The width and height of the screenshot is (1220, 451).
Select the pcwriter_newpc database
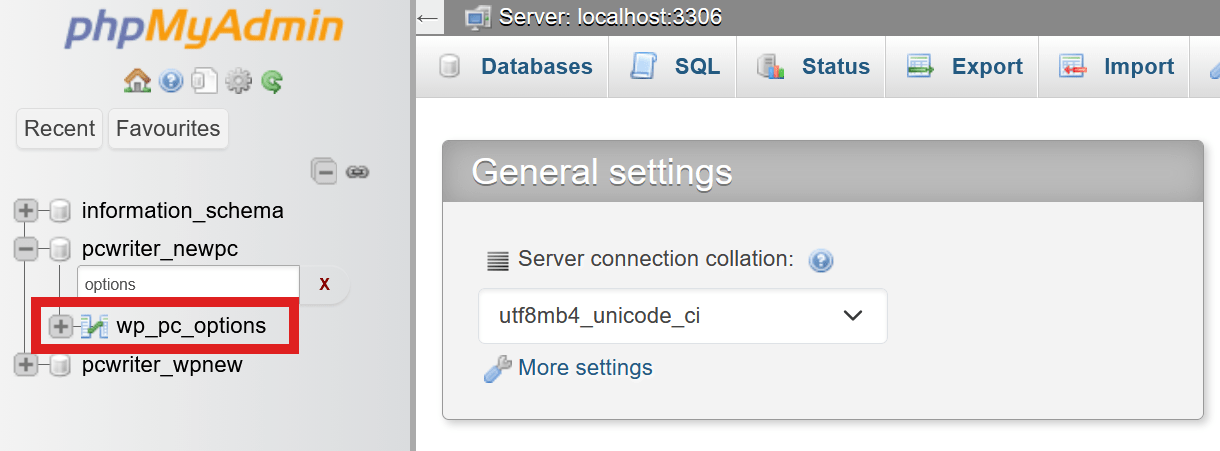tap(160, 248)
